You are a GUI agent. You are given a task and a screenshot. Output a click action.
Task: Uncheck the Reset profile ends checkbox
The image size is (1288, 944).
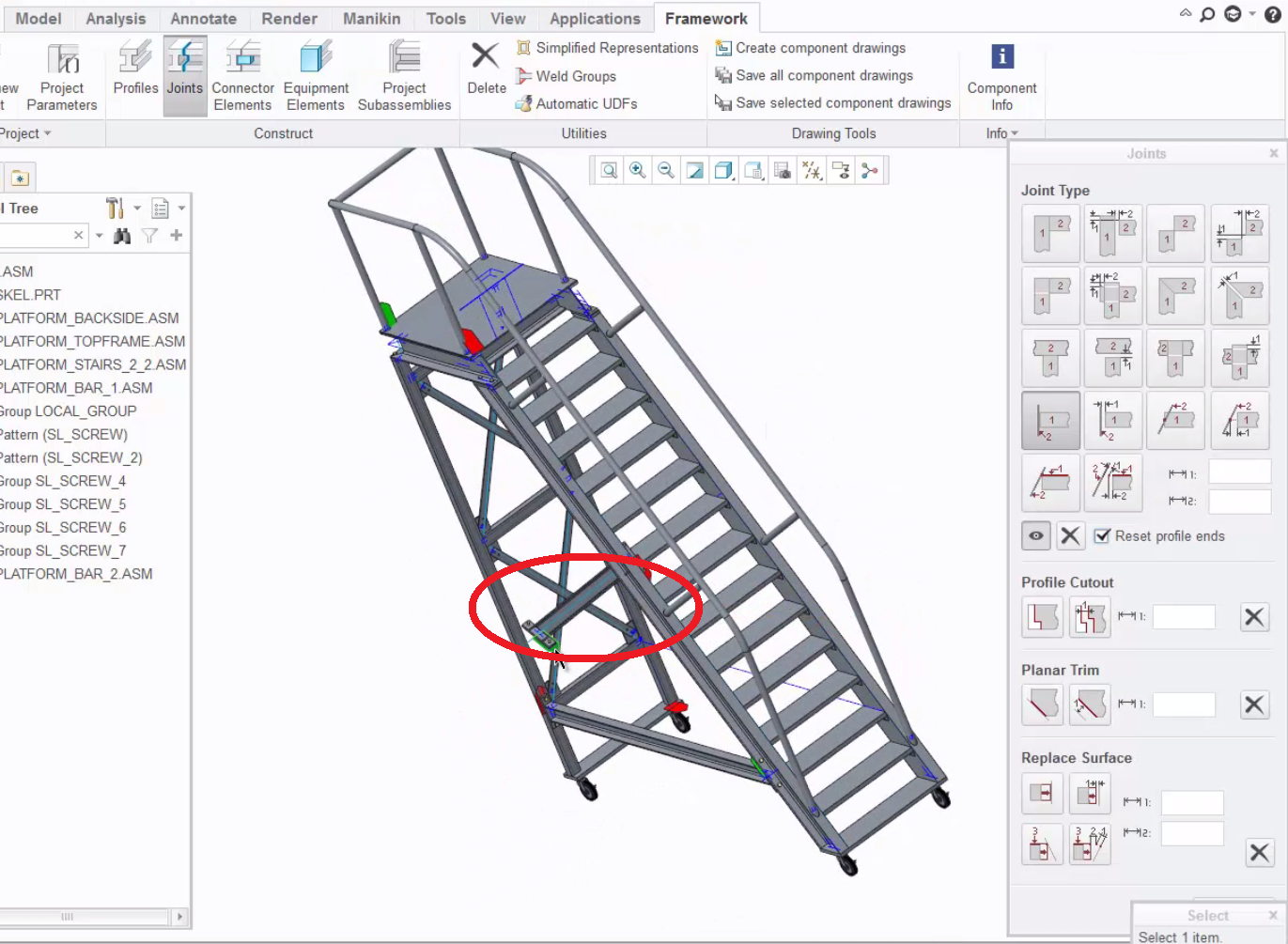point(1103,535)
